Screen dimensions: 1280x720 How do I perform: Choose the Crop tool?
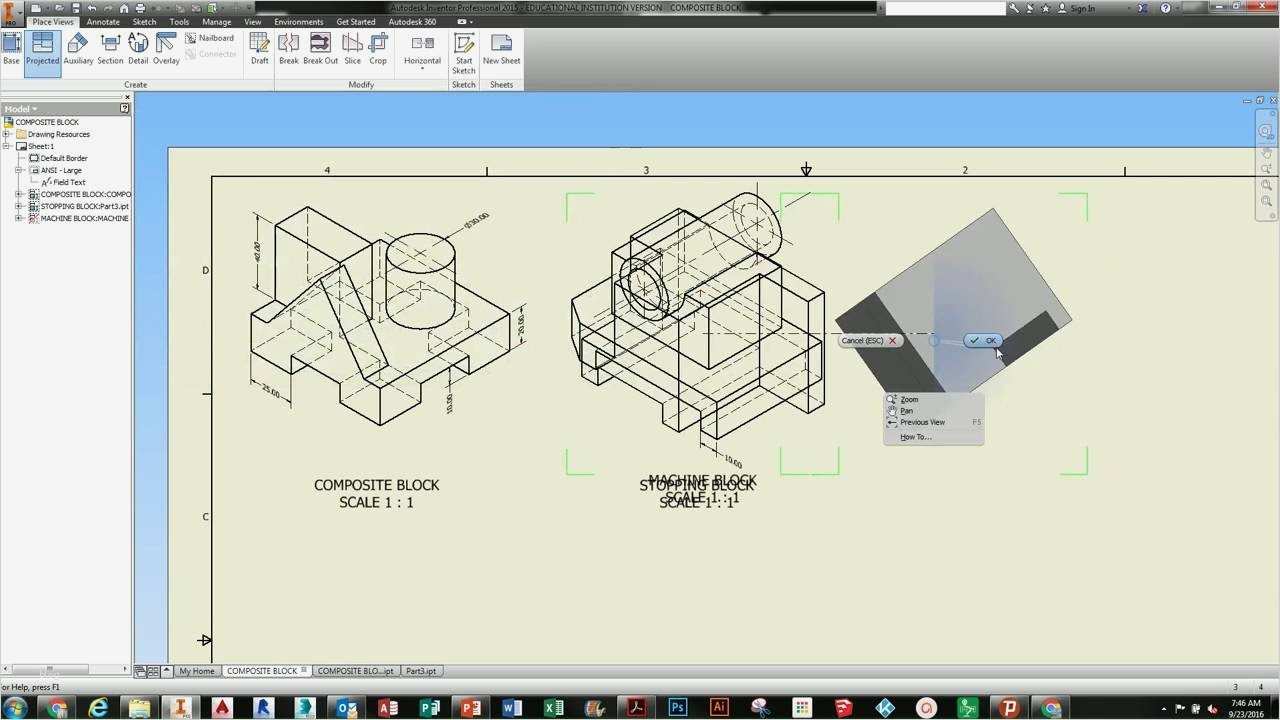click(x=378, y=49)
